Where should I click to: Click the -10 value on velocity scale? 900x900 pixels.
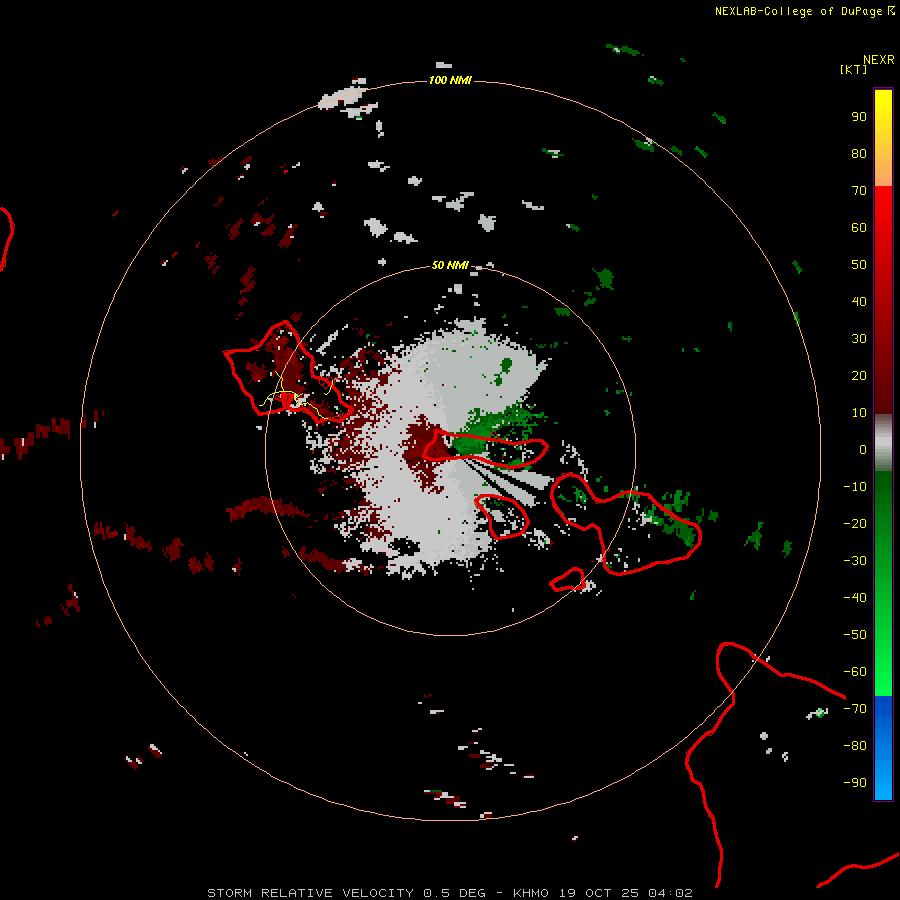855,487
